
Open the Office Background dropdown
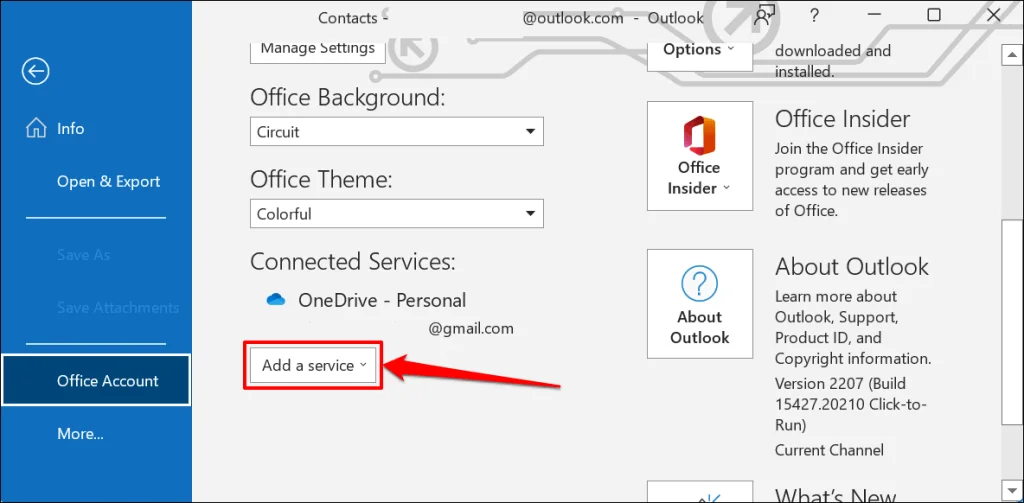tap(396, 131)
